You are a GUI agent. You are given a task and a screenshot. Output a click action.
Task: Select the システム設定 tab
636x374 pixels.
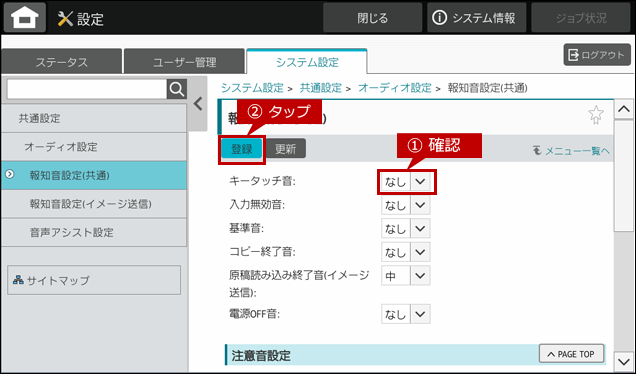[x=307, y=62]
